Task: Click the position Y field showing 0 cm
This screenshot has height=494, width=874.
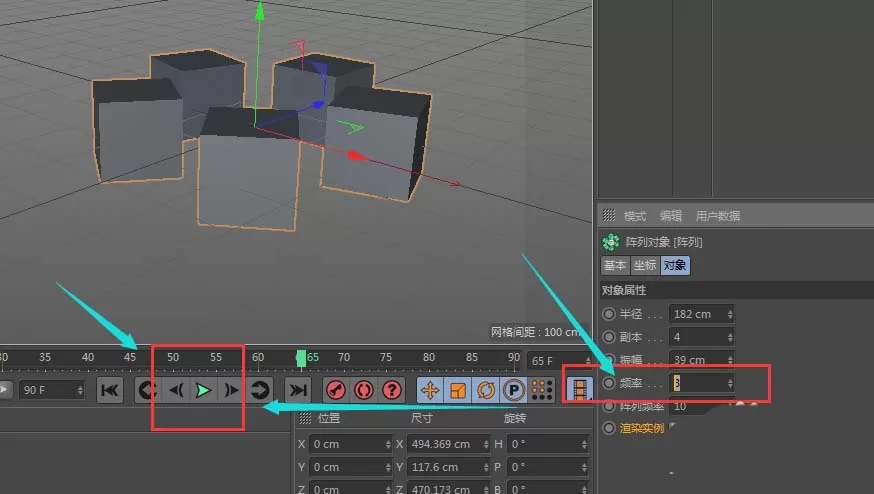Action: [351, 467]
